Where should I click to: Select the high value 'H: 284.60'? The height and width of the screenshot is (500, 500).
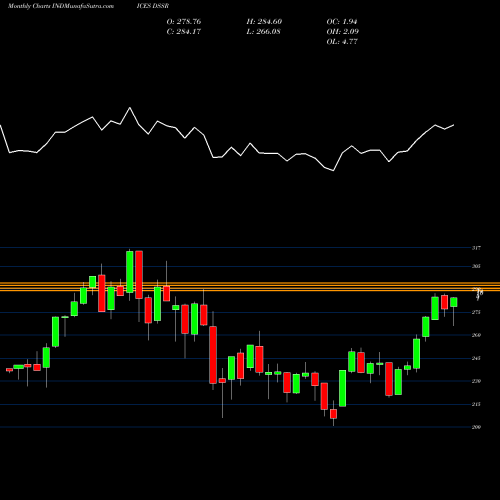264,22
